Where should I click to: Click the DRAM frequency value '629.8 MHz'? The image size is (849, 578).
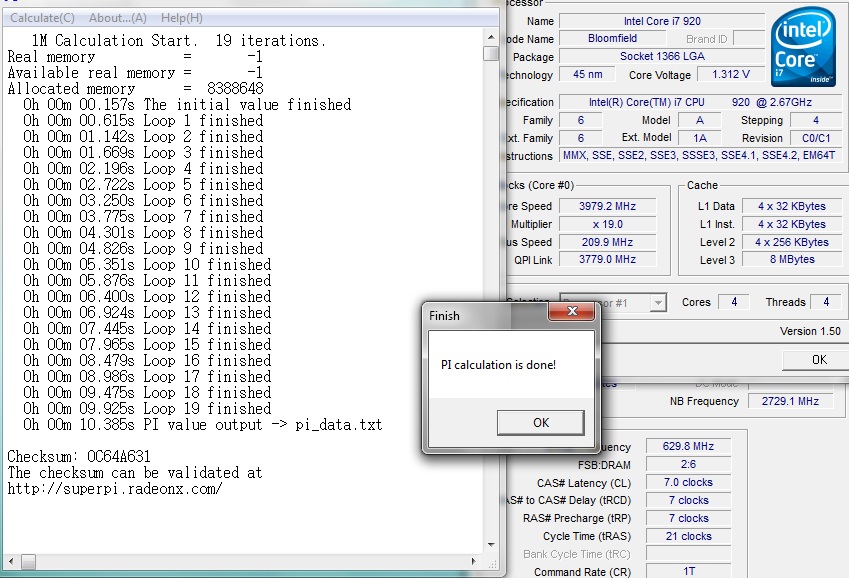[688, 446]
